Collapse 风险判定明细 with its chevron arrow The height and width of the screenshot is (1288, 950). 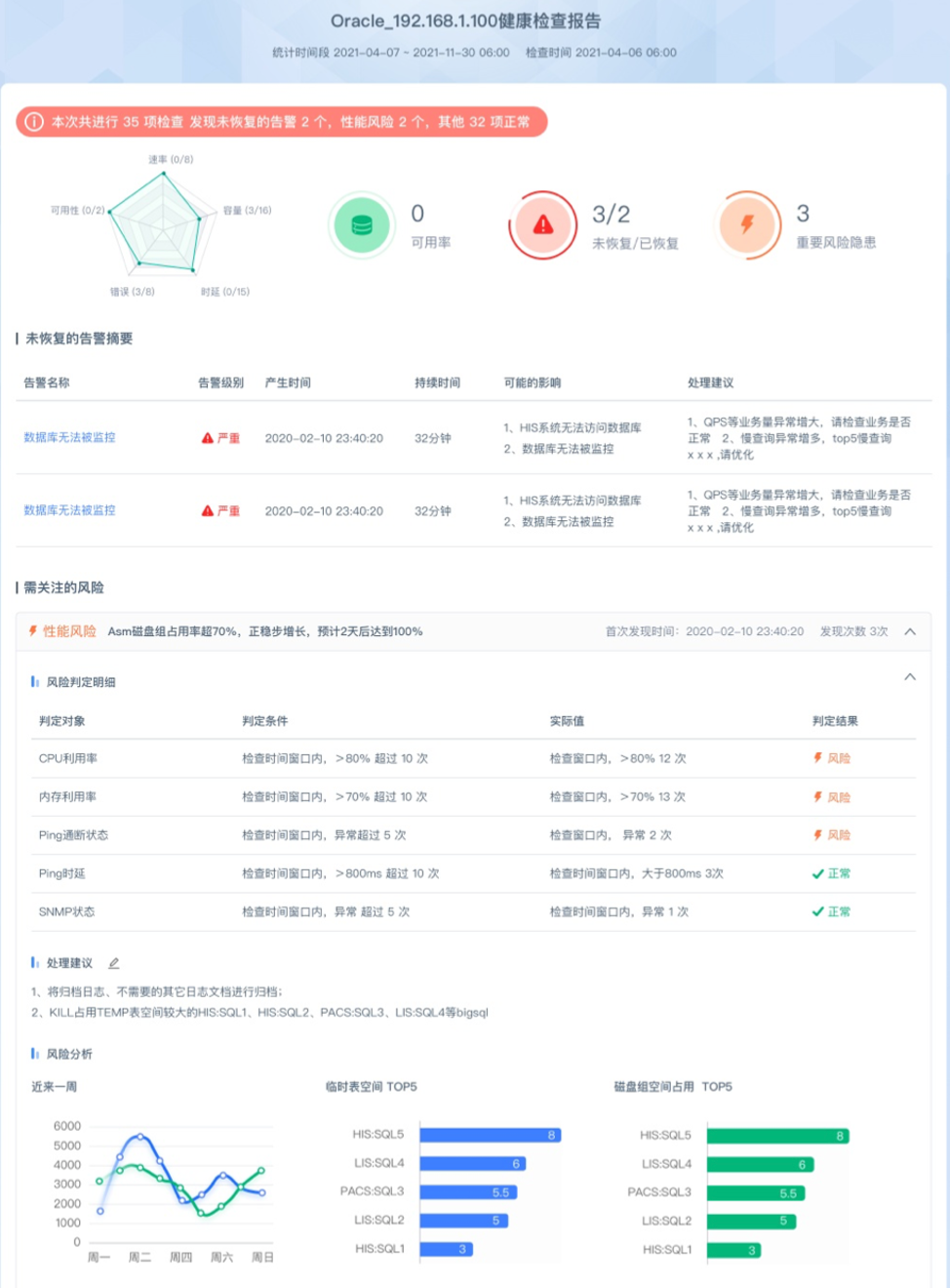pyautogui.click(x=910, y=676)
